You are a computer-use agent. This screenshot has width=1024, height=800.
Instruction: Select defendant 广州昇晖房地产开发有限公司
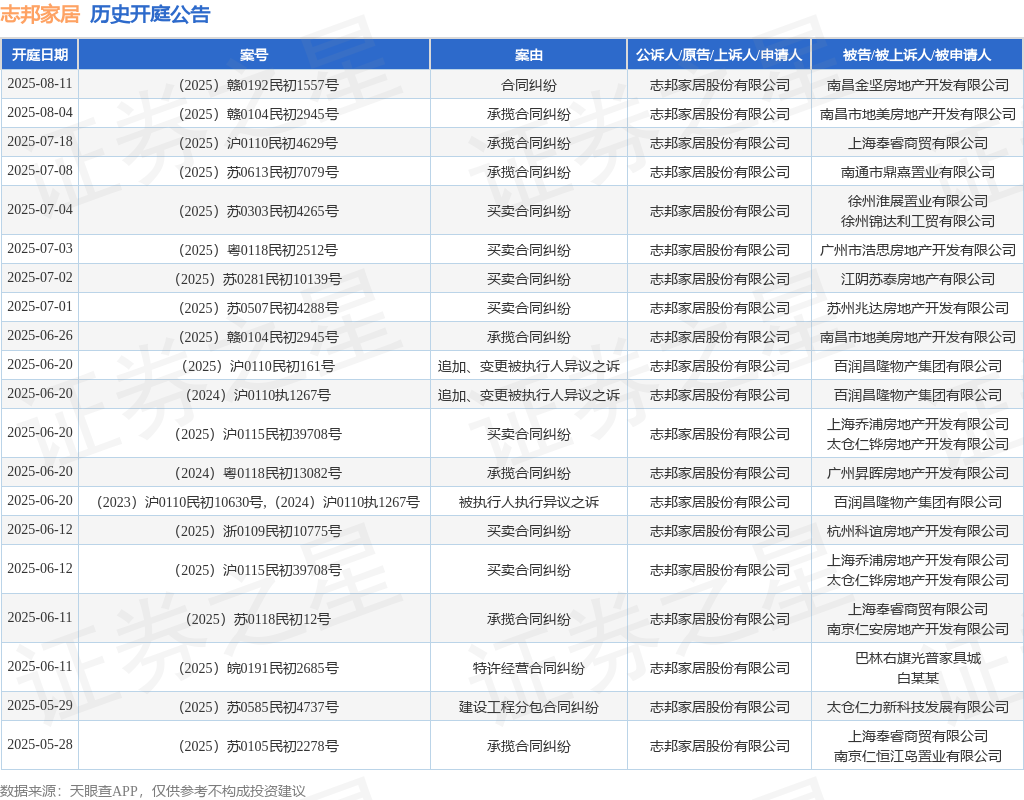[918, 473]
